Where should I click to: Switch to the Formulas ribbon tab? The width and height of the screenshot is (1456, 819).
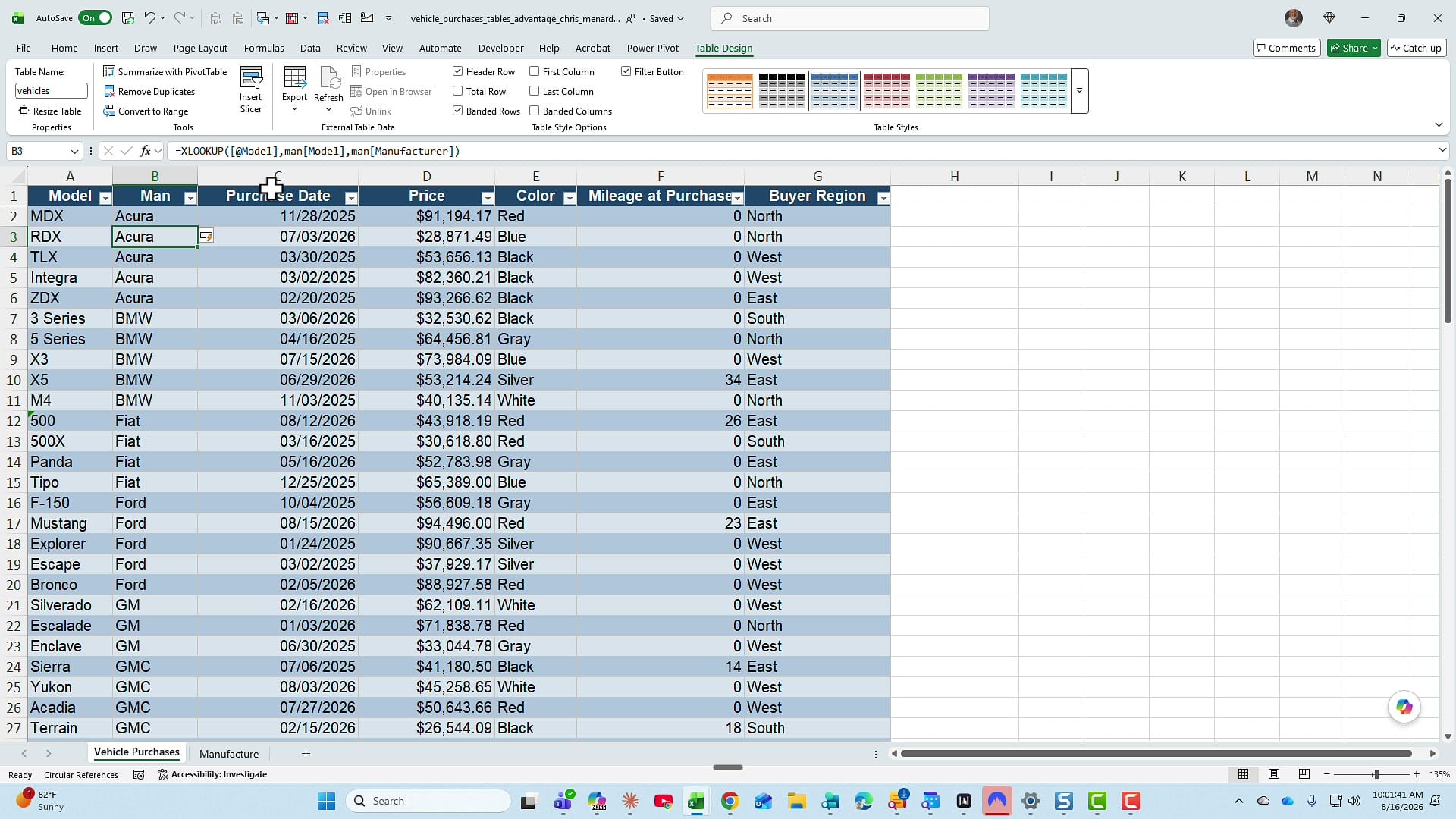[264, 48]
